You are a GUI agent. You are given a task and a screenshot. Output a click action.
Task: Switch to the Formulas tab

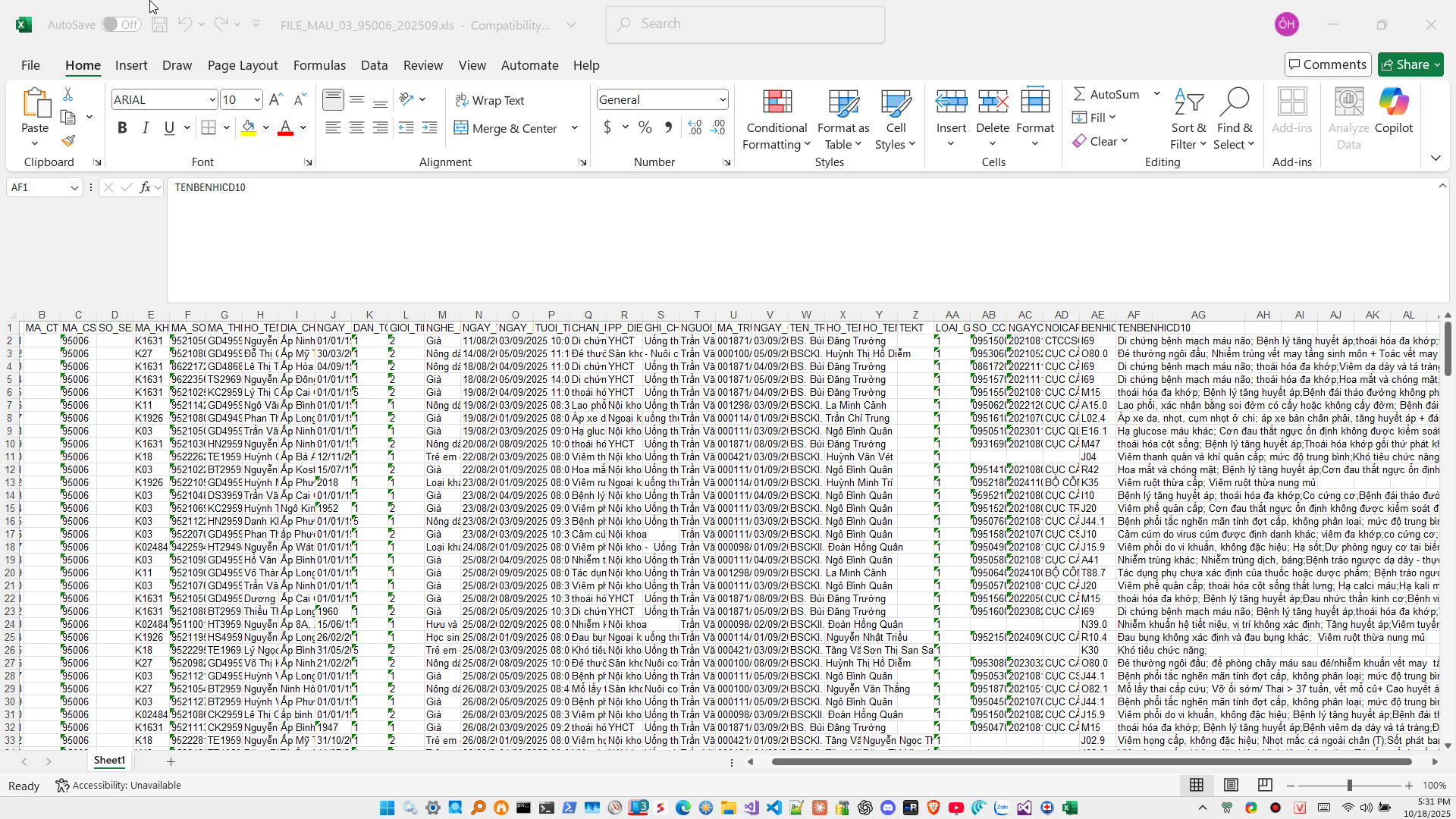coord(319,65)
